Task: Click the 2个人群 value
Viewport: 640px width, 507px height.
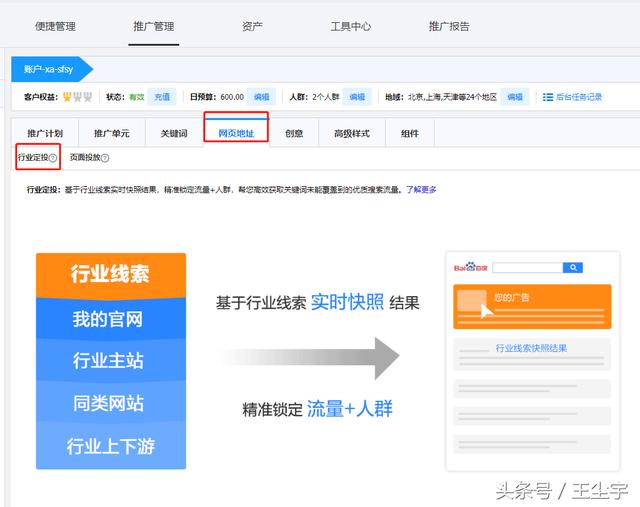Action: pyautogui.click(x=326, y=97)
